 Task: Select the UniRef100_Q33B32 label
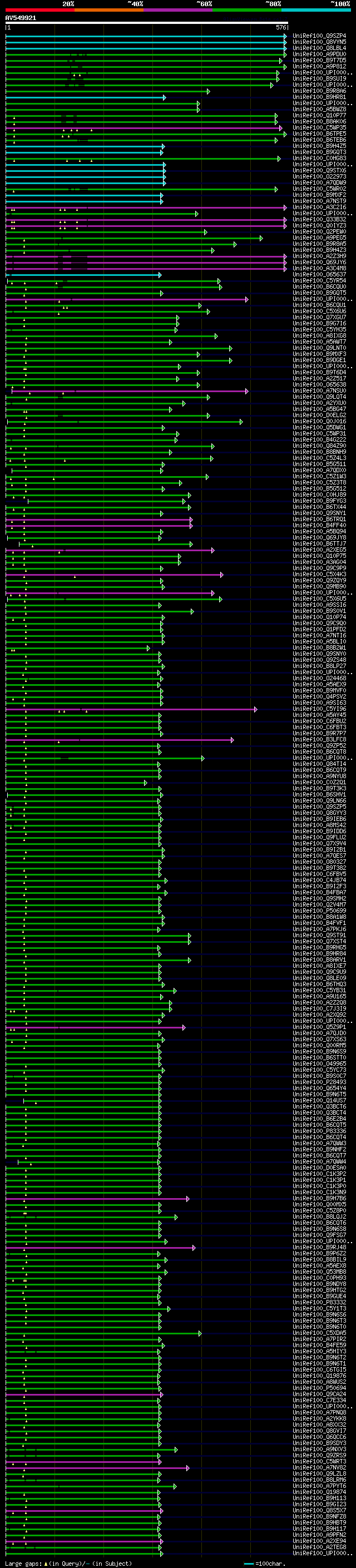pos(319,220)
